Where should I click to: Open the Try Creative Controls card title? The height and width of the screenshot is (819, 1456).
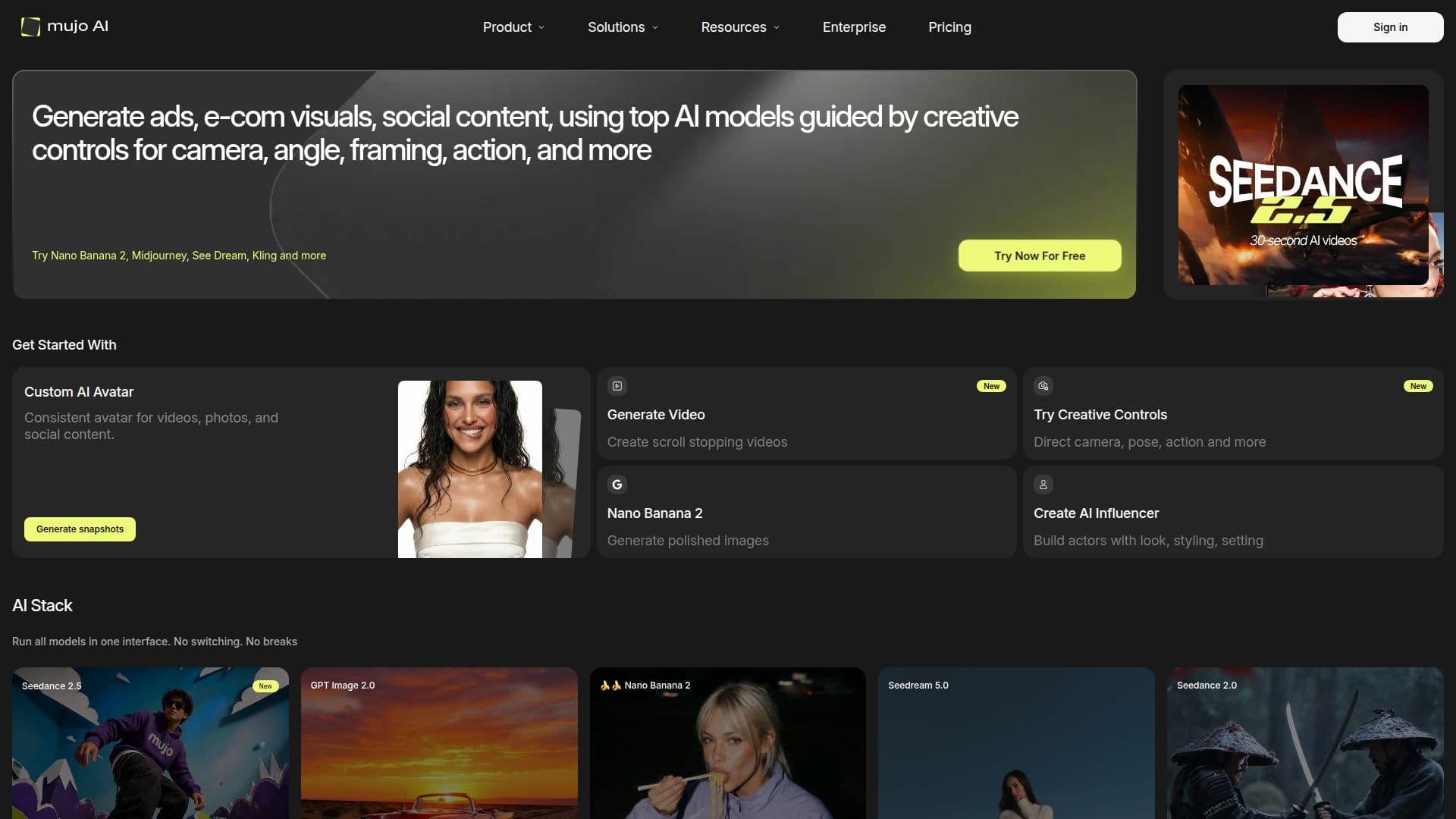(1100, 415)
